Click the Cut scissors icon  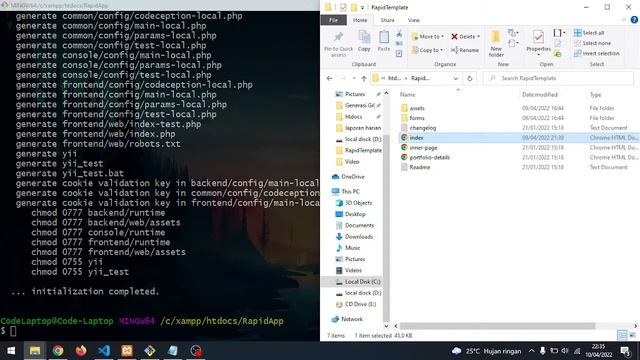coord(399,33)
